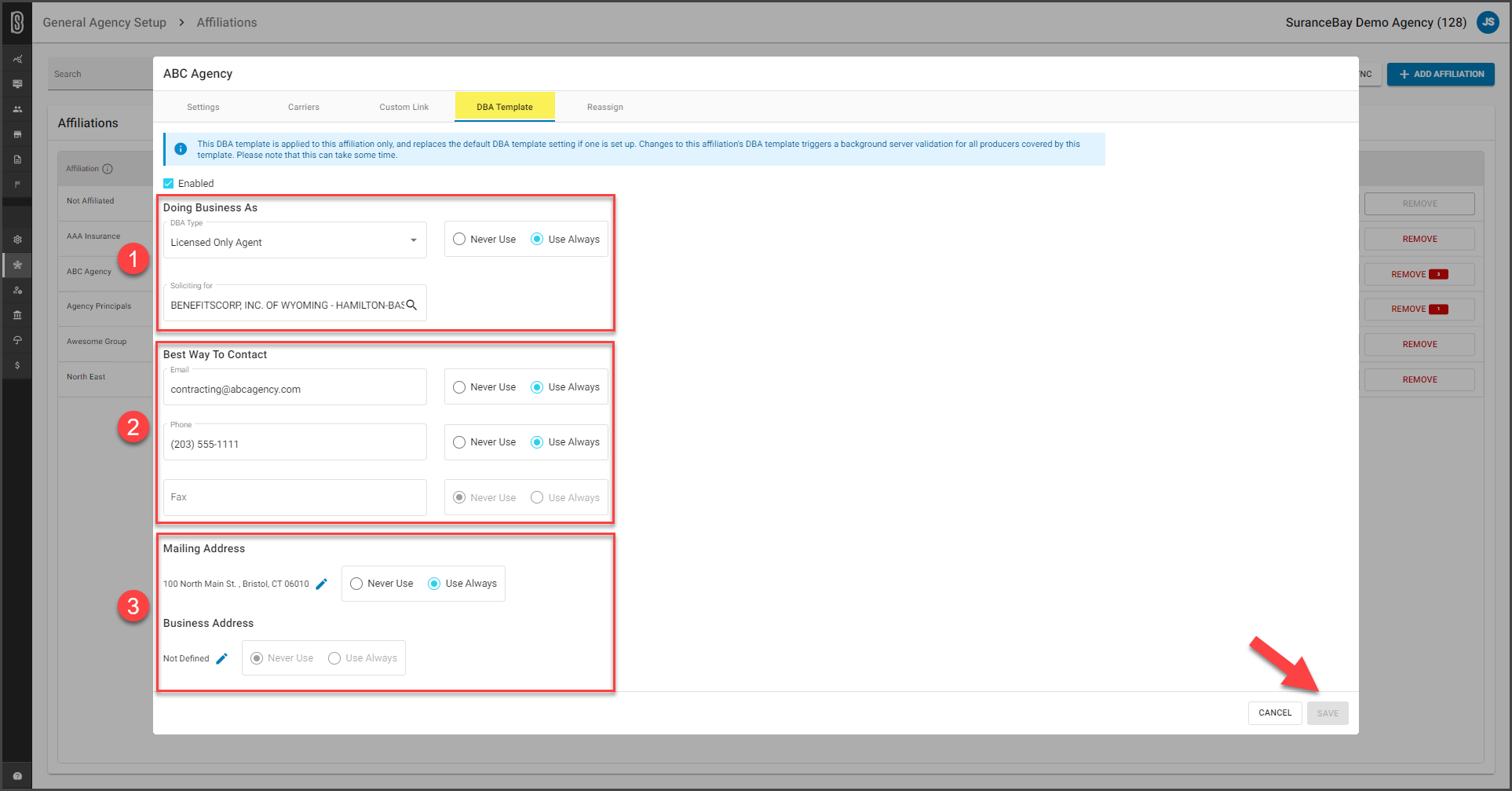Remove the Awesome Group affiliation
The height and width of the screenshot is (791, 1512).
[x=1419, y=344]
